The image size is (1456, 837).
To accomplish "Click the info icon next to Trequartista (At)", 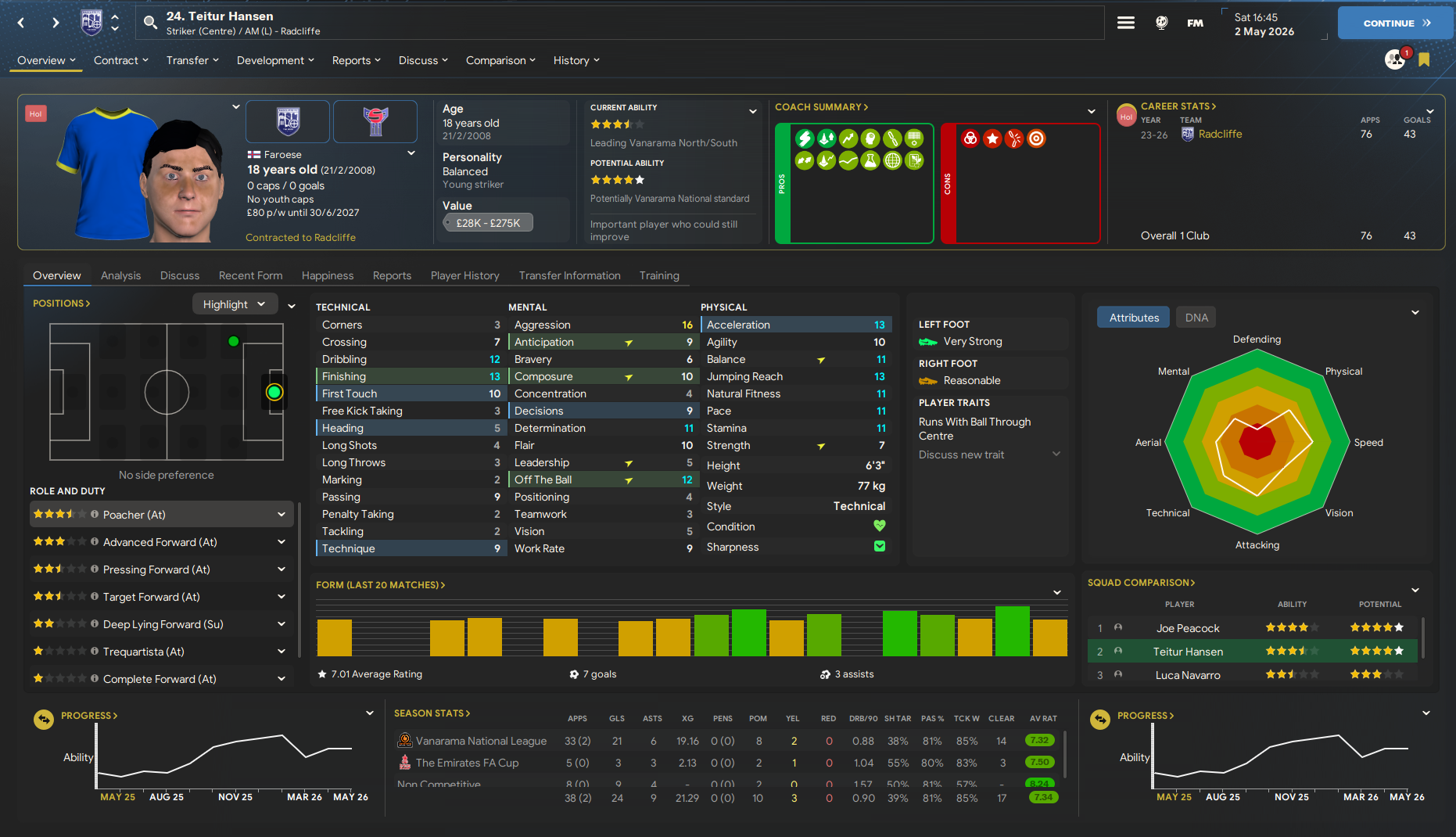I will coord(95,651).
